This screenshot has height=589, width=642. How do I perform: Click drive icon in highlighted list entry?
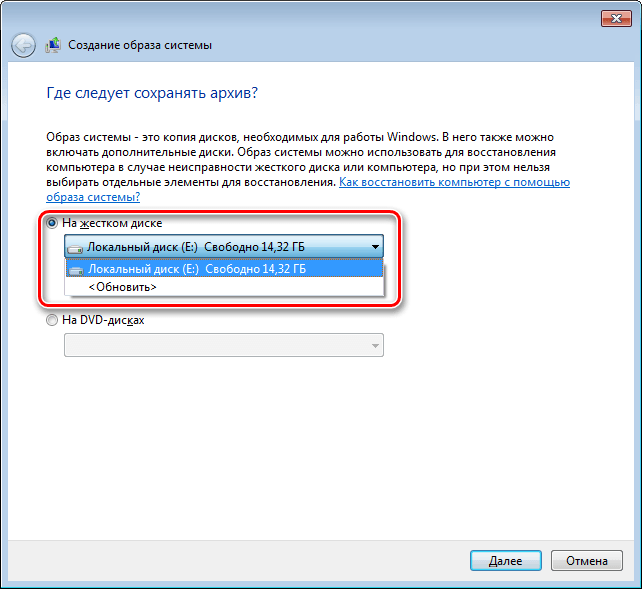point(76,270)
